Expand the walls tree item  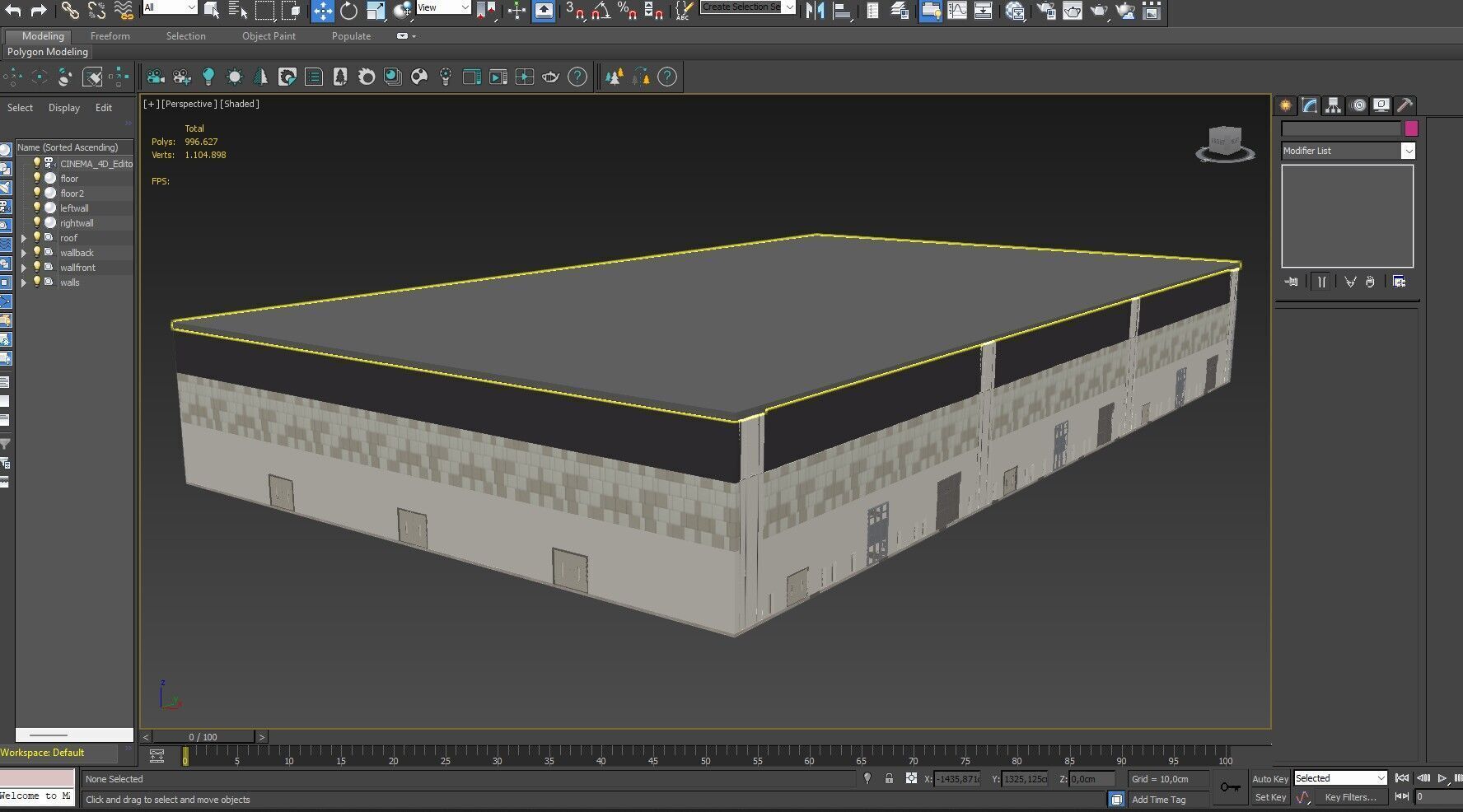pos(24,282)
